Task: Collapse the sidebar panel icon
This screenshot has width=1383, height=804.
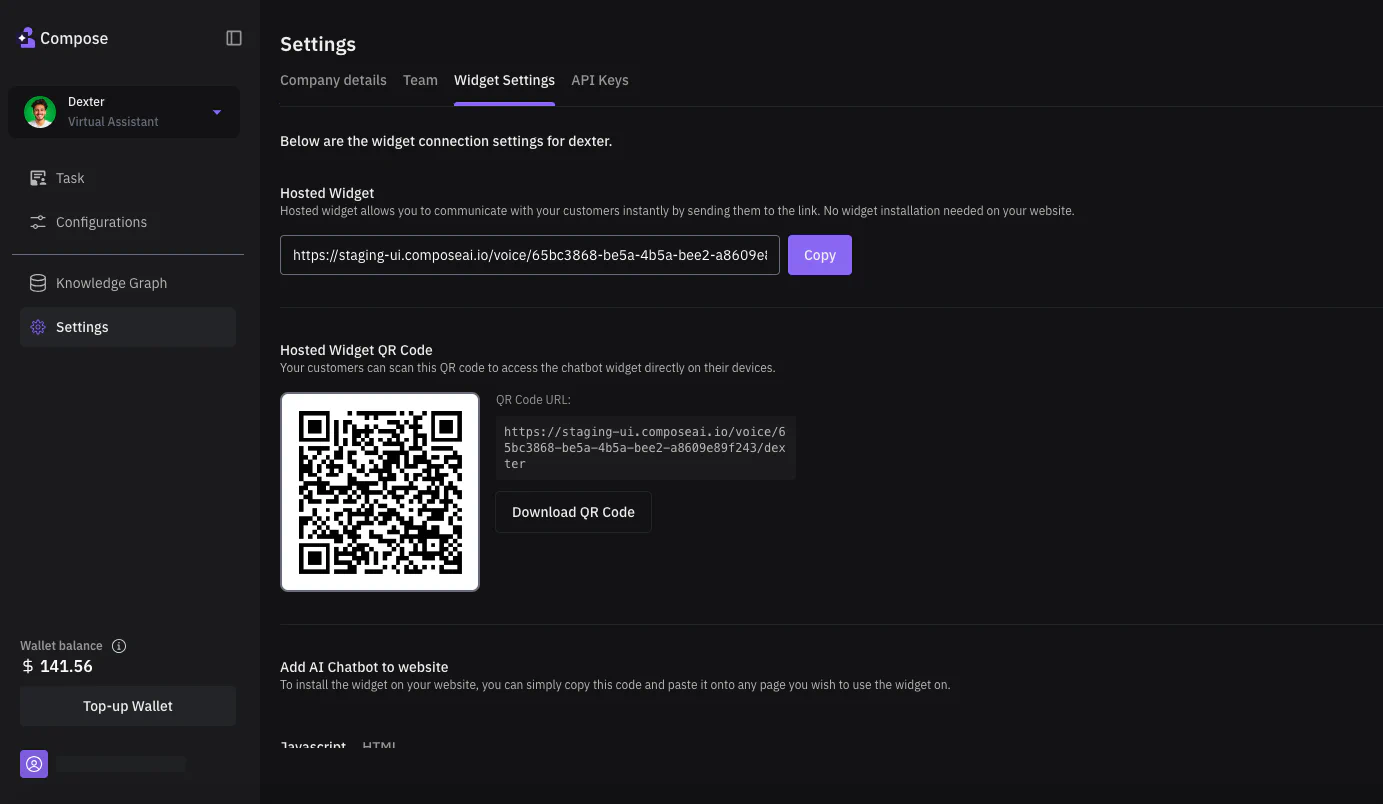Action: tap(234, 38)
